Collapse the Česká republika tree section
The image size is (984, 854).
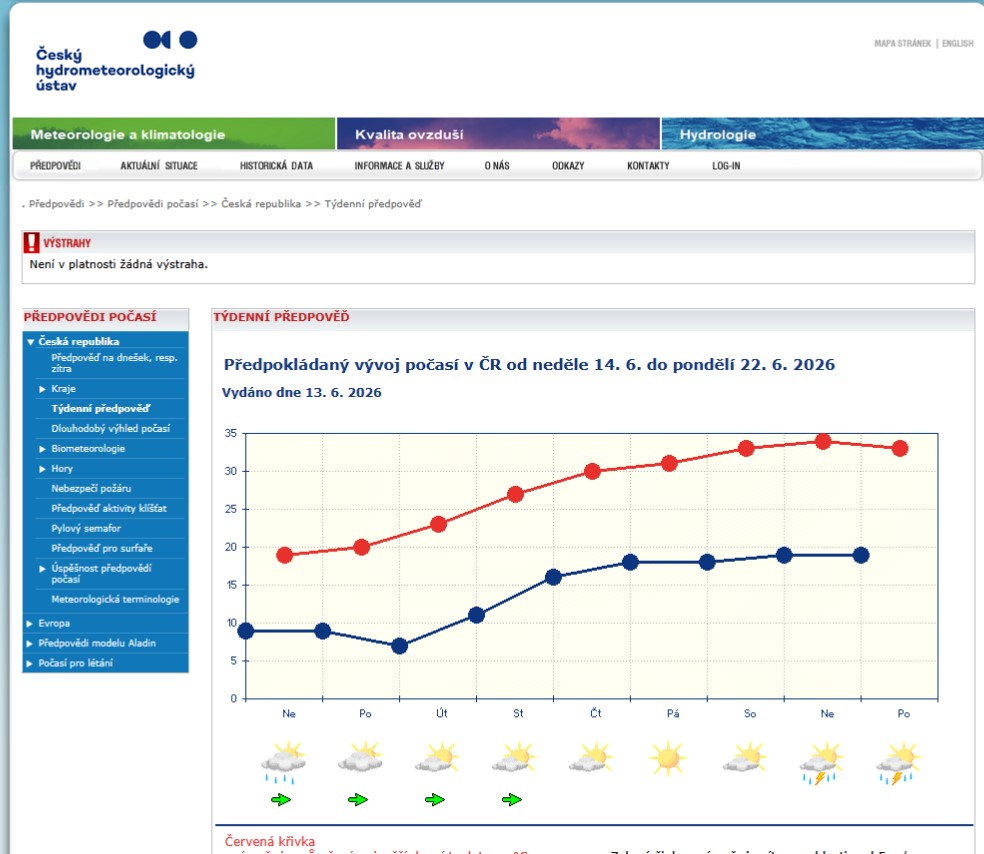[30, 342]
